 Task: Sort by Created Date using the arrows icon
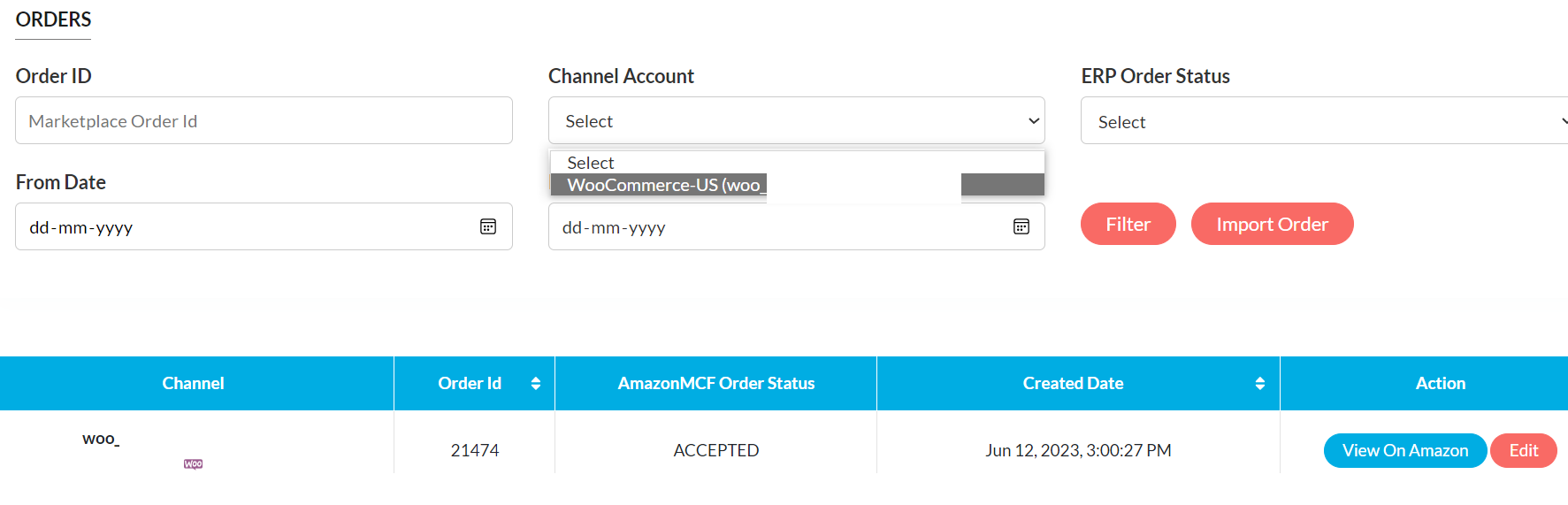(1259, 383)
